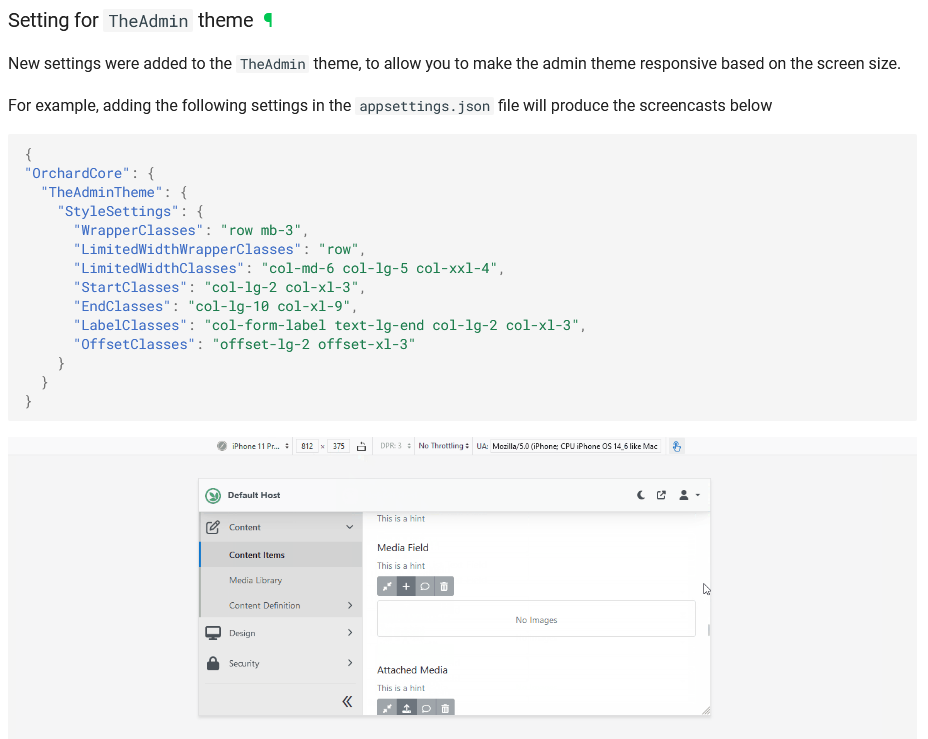Image resolution: width=928 pixels, height=739 pixels.
Task: Open the No Throttling dropdown
Action: 444,446
